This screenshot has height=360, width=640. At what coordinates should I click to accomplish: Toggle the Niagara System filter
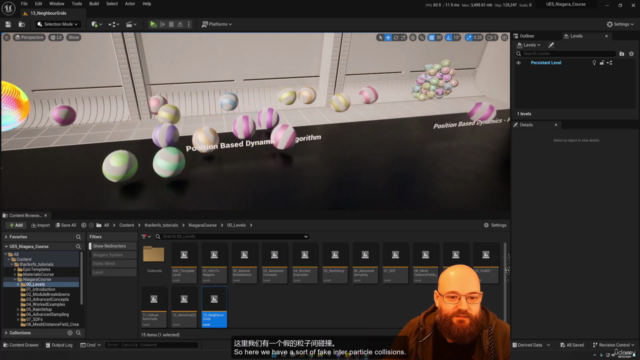(x=113, y=255)
